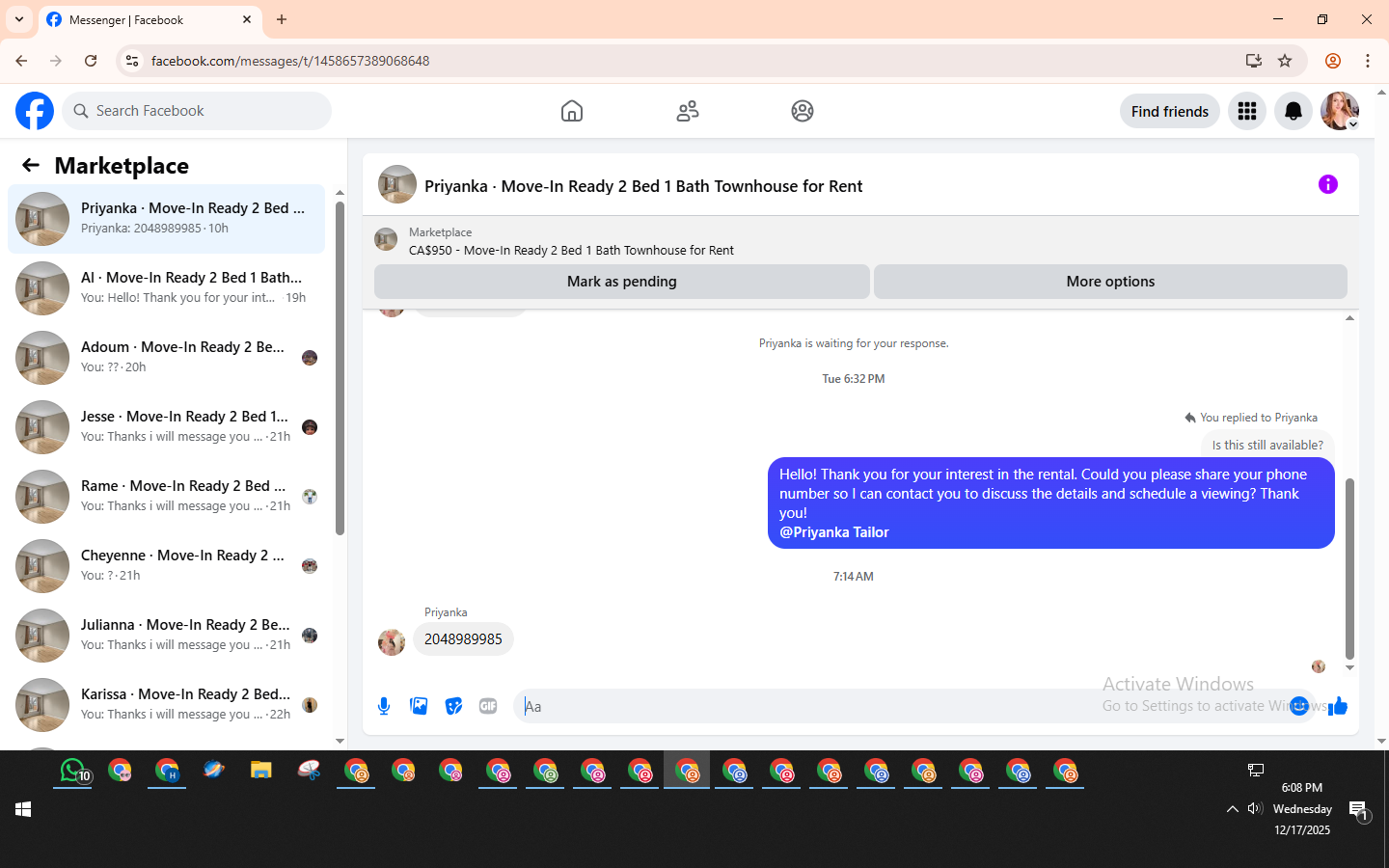Click the Search Facebook field
Viewport: 1389px width, 868px height.
(197, 111)
